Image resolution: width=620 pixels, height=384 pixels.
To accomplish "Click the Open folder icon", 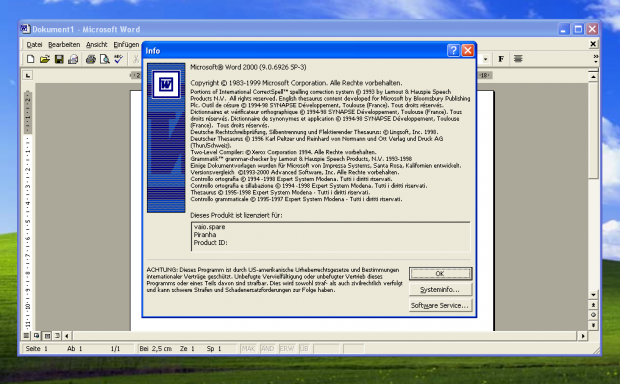I will [x=45, y=59].
